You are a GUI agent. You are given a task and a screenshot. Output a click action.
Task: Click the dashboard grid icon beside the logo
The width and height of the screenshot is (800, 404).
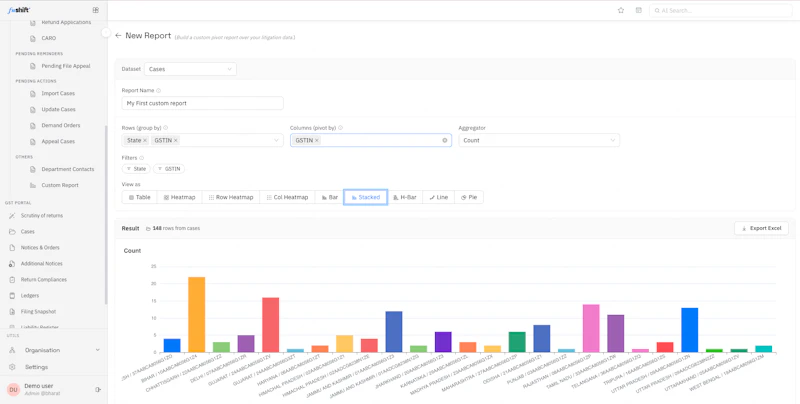click(95, 10)
